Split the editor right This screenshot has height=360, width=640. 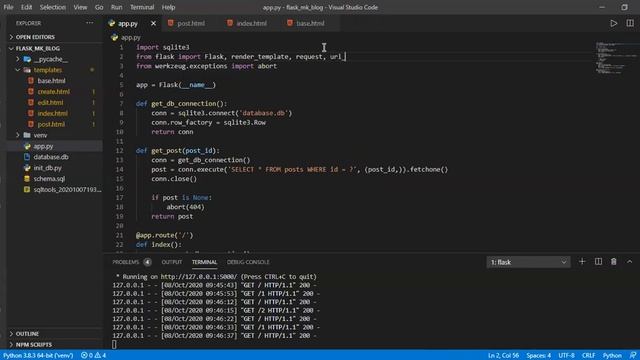tap(630, 23)
